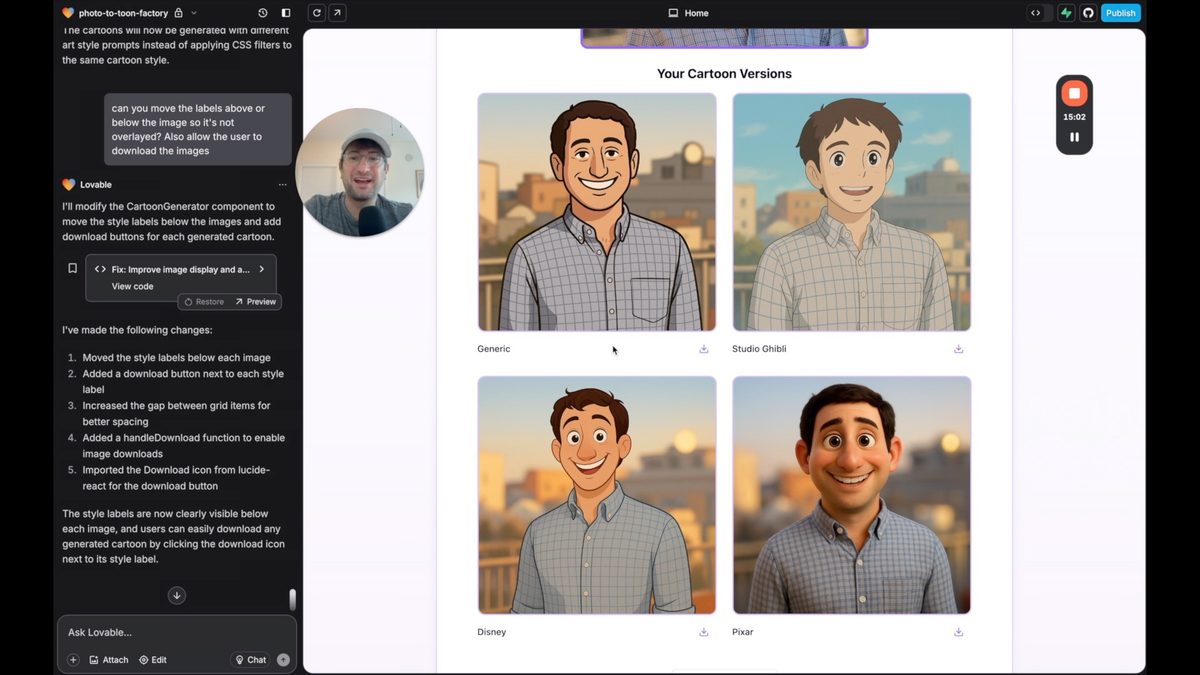This screenshot has height=675, width=1200.
Task: Click the plus icon in chat box
Action: point(73,660)
